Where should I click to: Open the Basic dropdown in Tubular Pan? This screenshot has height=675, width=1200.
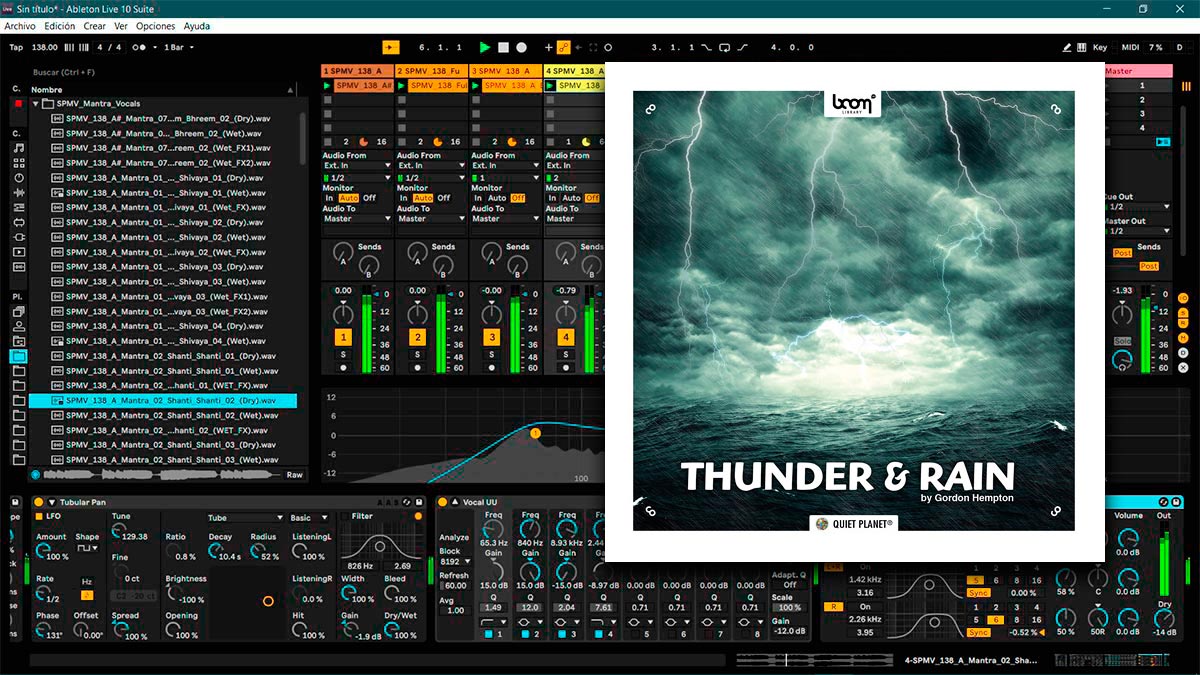pyautogui.click(x=310, y=518)
